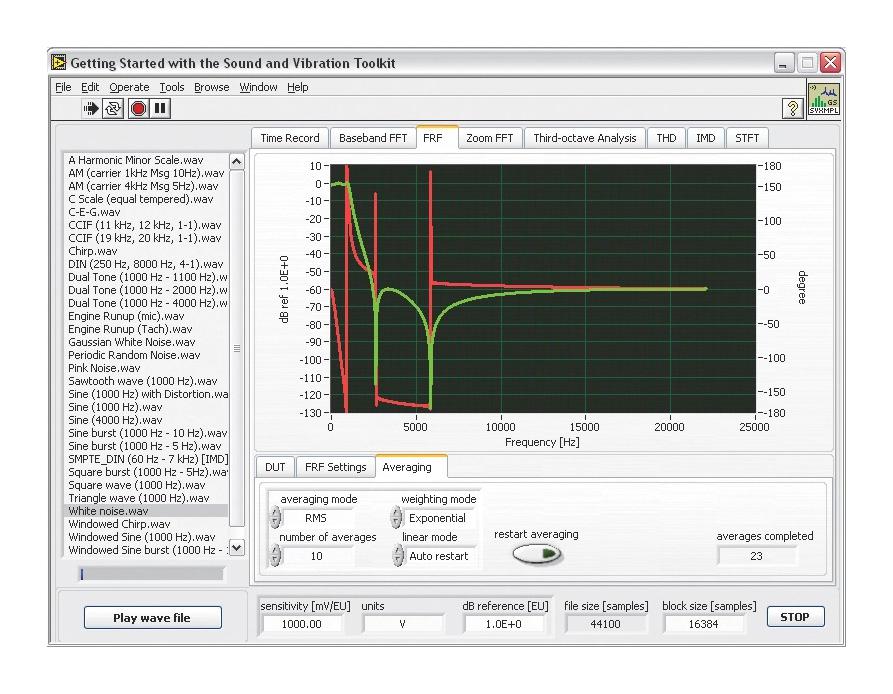This screenshot has height=694, width=893.
Task: Click the Play wave file button
Action: [x=152, y=618]
